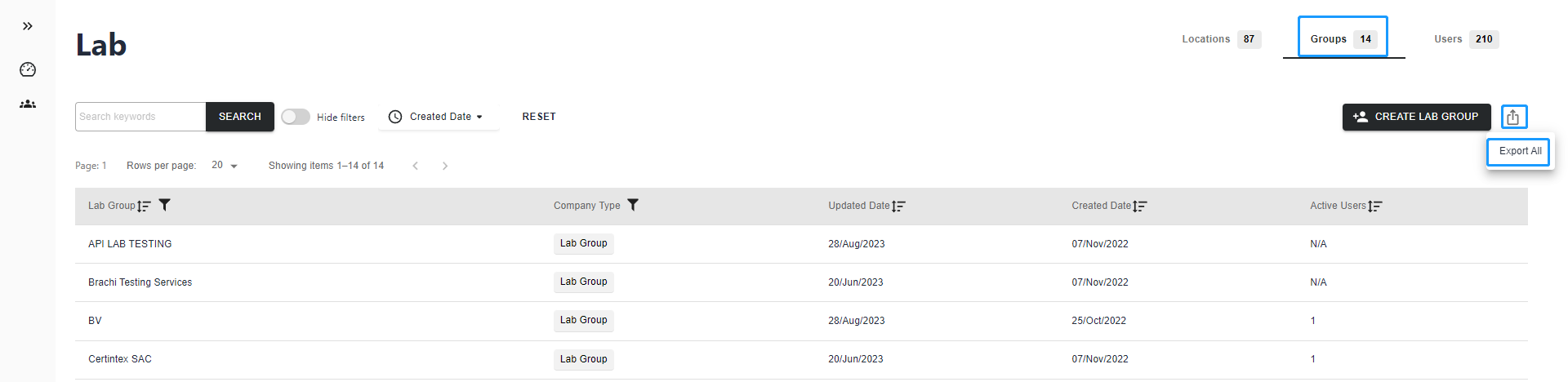Sort by Active Users column

1375,206
